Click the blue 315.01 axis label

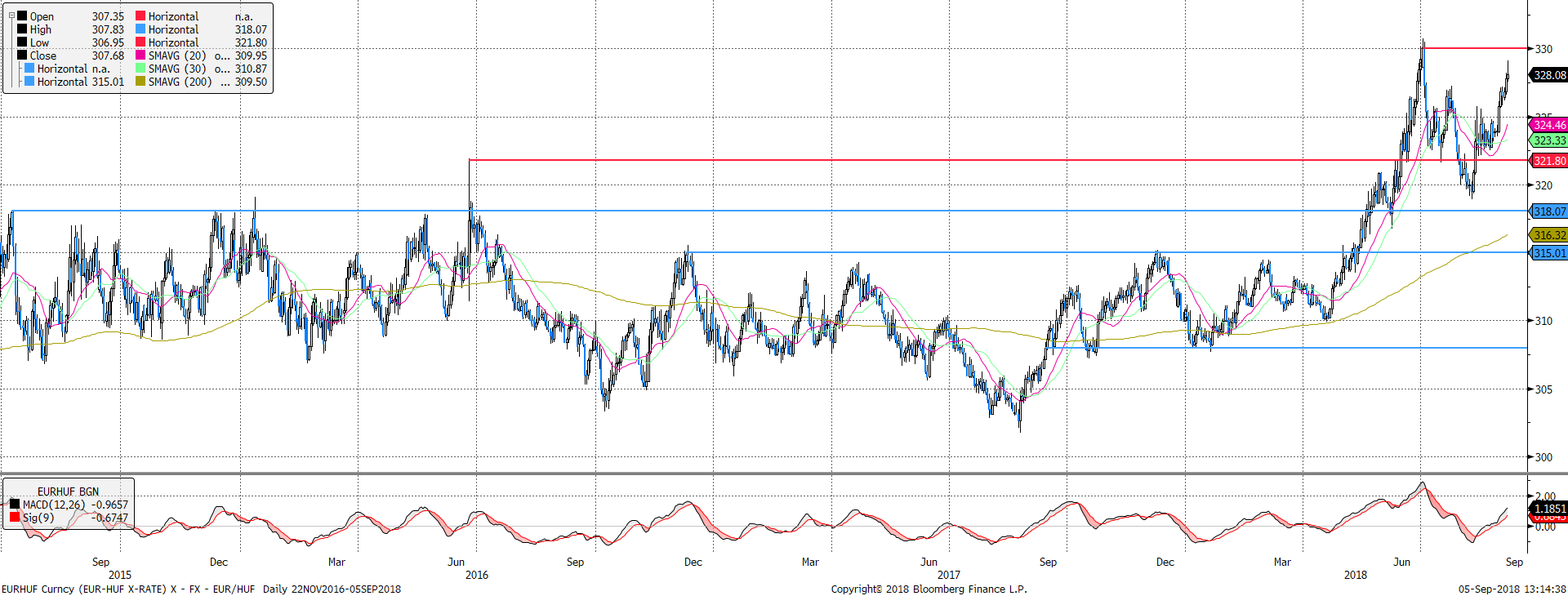pos(1549,253)
